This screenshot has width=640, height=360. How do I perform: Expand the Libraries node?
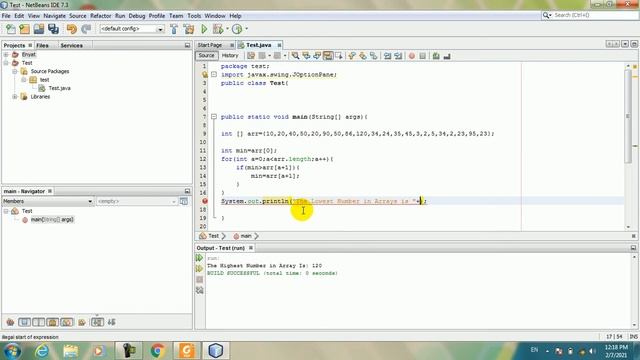(15, 97)
